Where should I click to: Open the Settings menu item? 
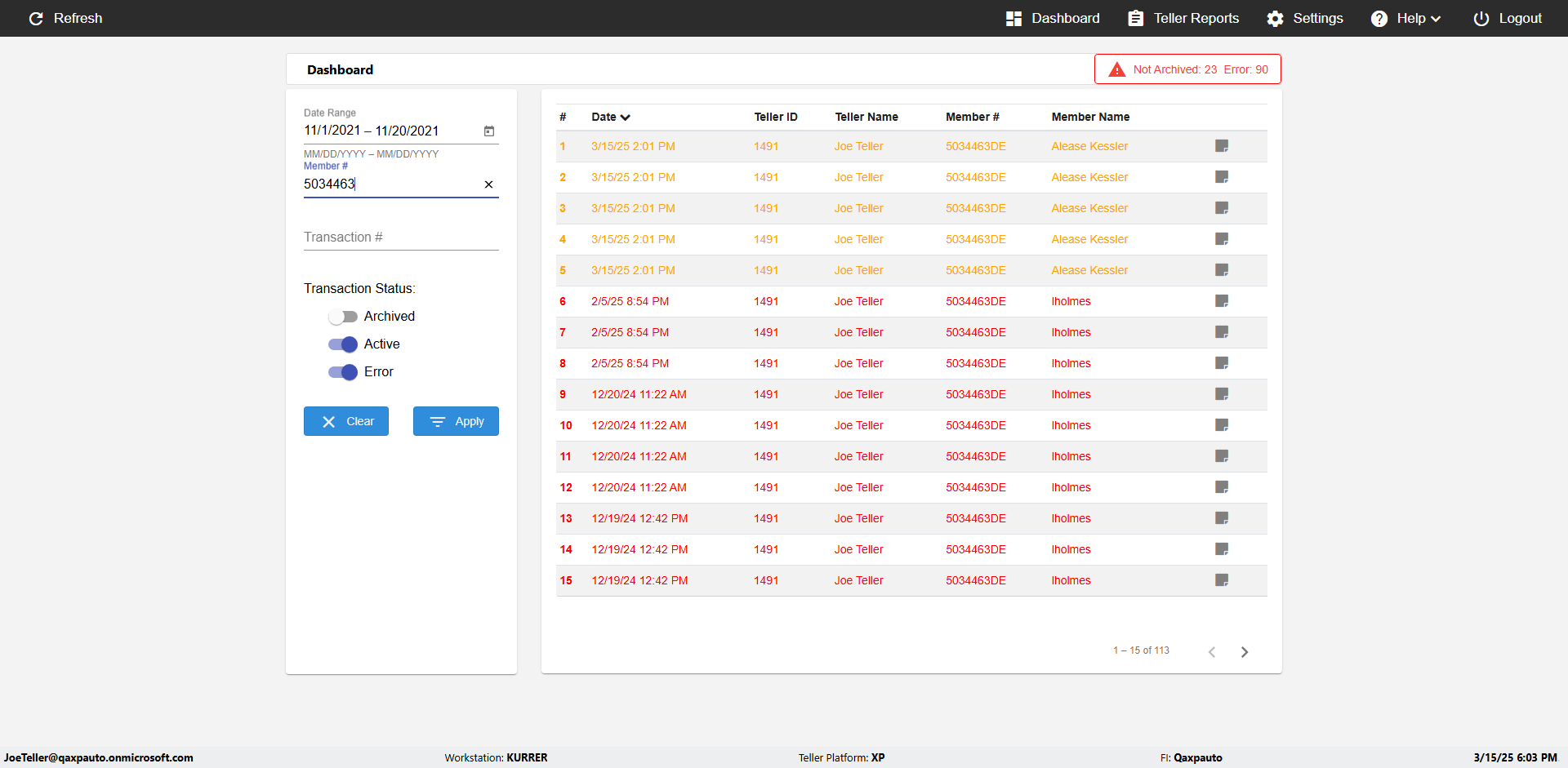pyautogui.click(x=1304, y=18)
